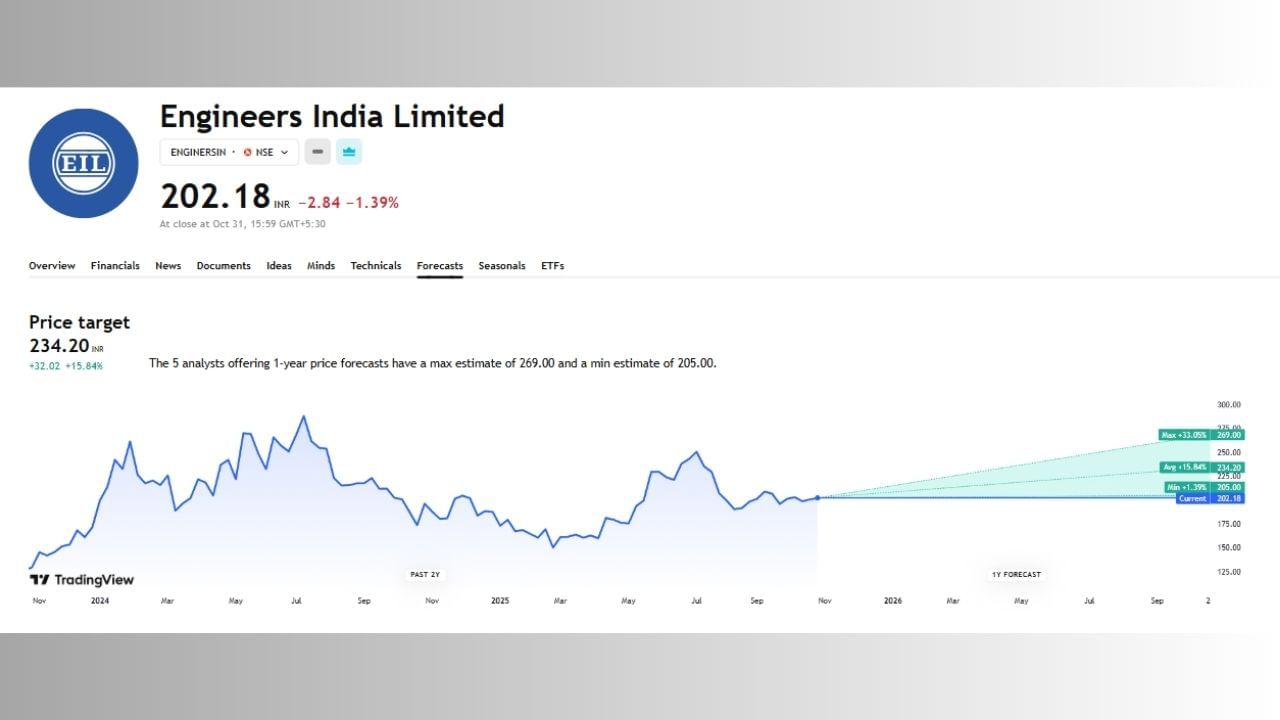The image size is (1280, 720).
Task: Click the PAST 2Y chart label
Action: pyautogui.click(x=425, y=574)
